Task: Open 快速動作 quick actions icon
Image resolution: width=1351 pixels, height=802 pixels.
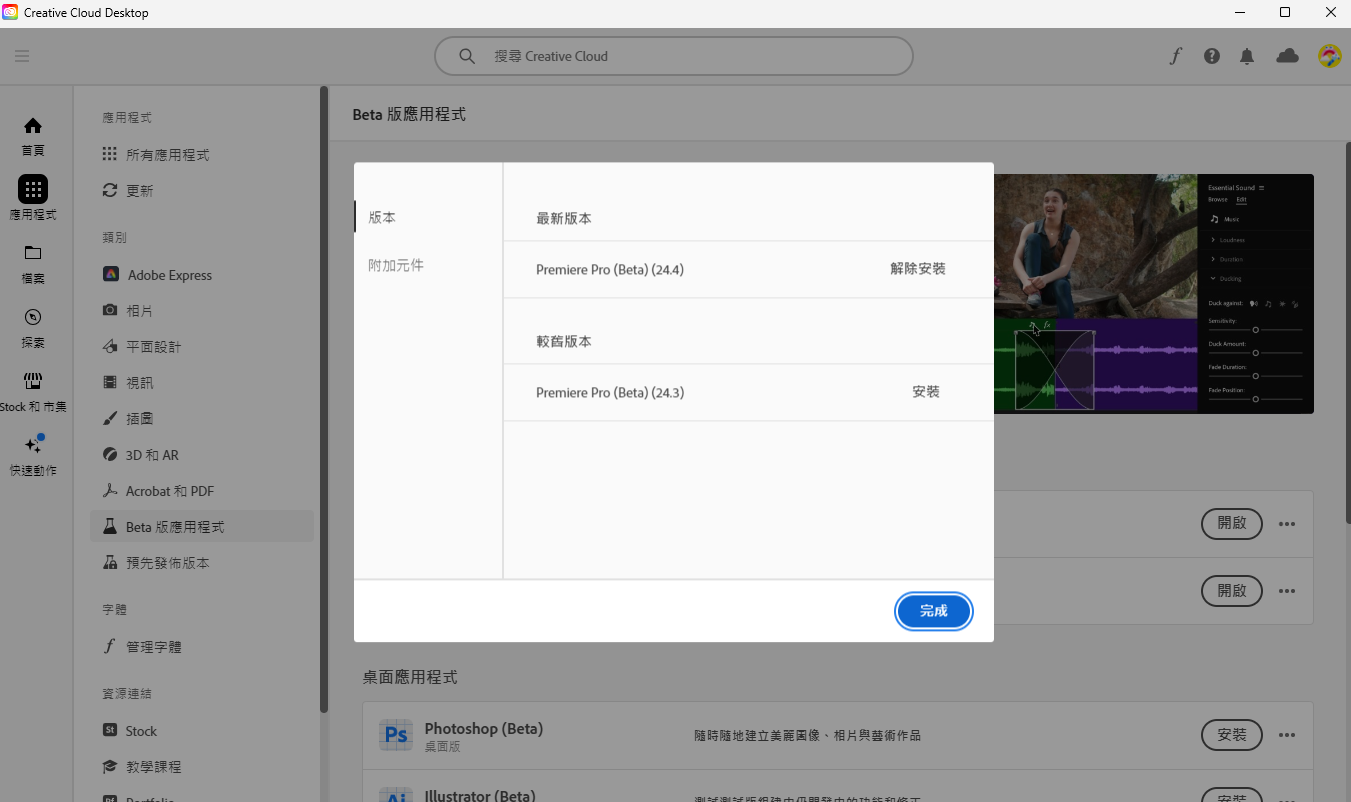Action: (x=33, y=447)
